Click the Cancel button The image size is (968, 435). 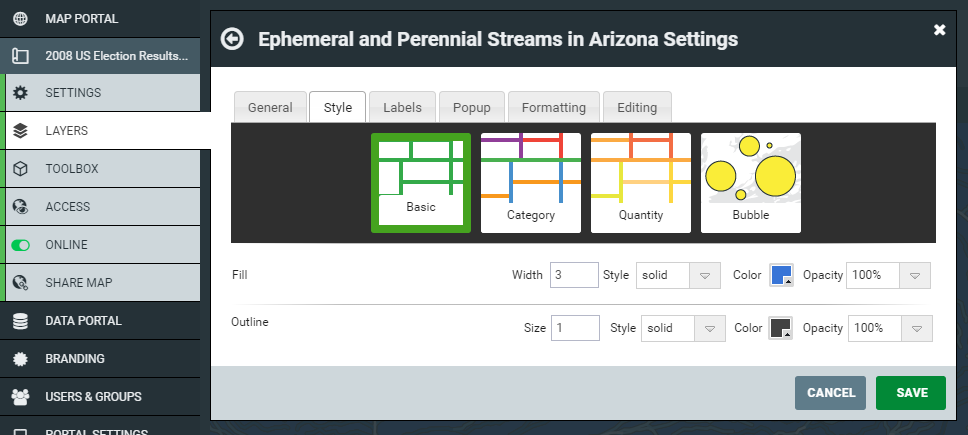click(x=830, y=393)
